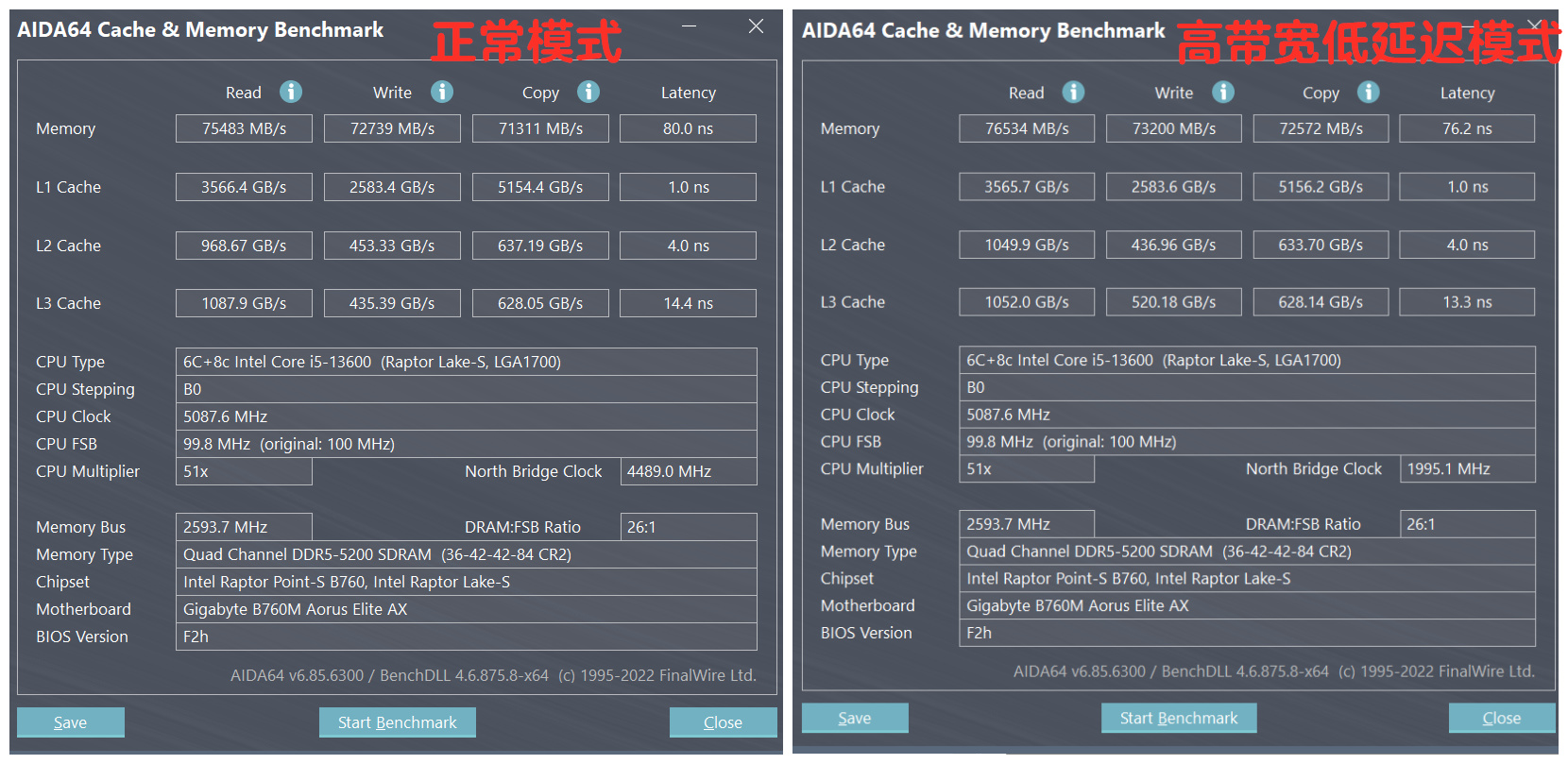Click the Motherboard field in right window
Screen dimensions: 1568x764
1247,605
